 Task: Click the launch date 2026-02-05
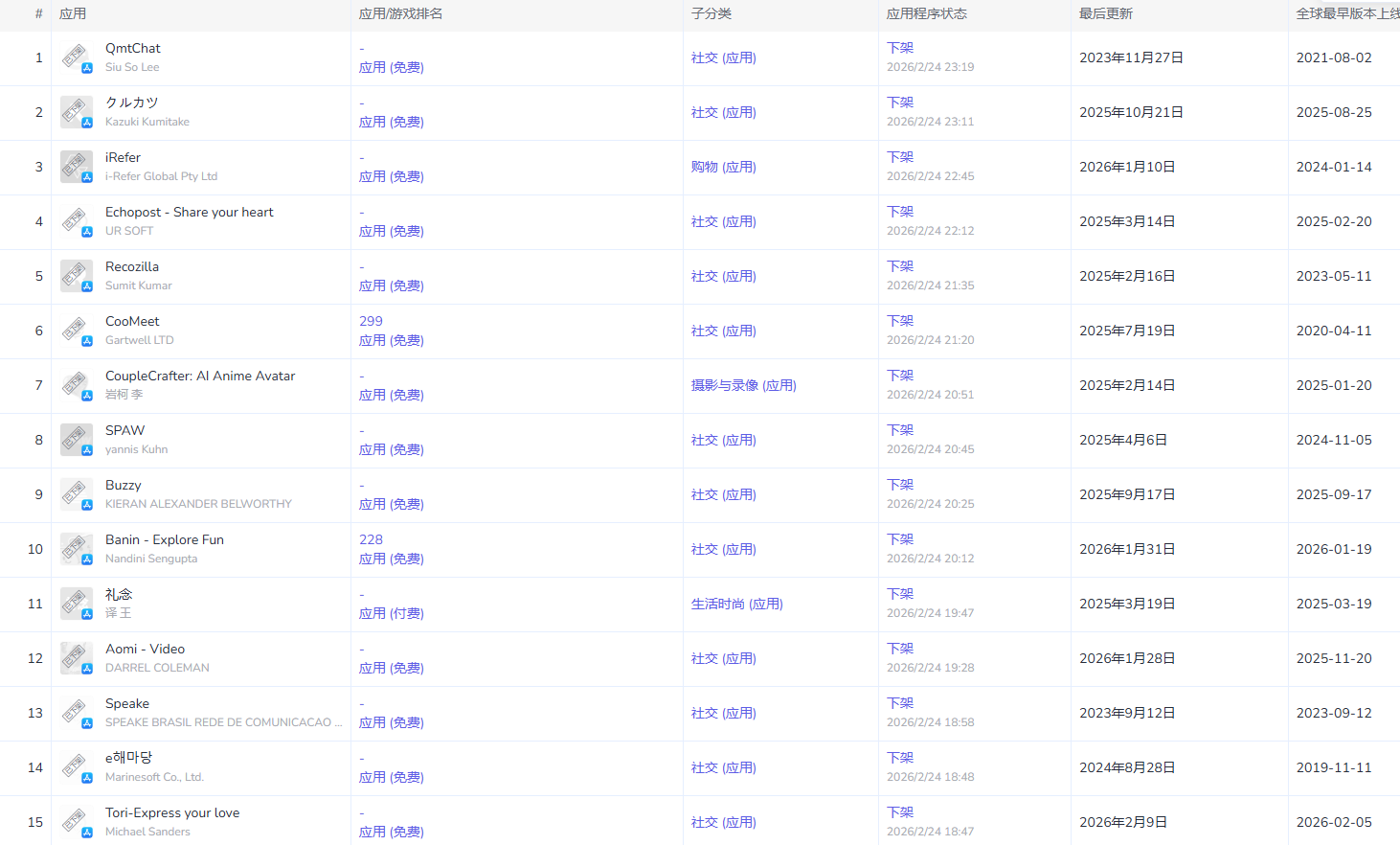coord(1334,822)
